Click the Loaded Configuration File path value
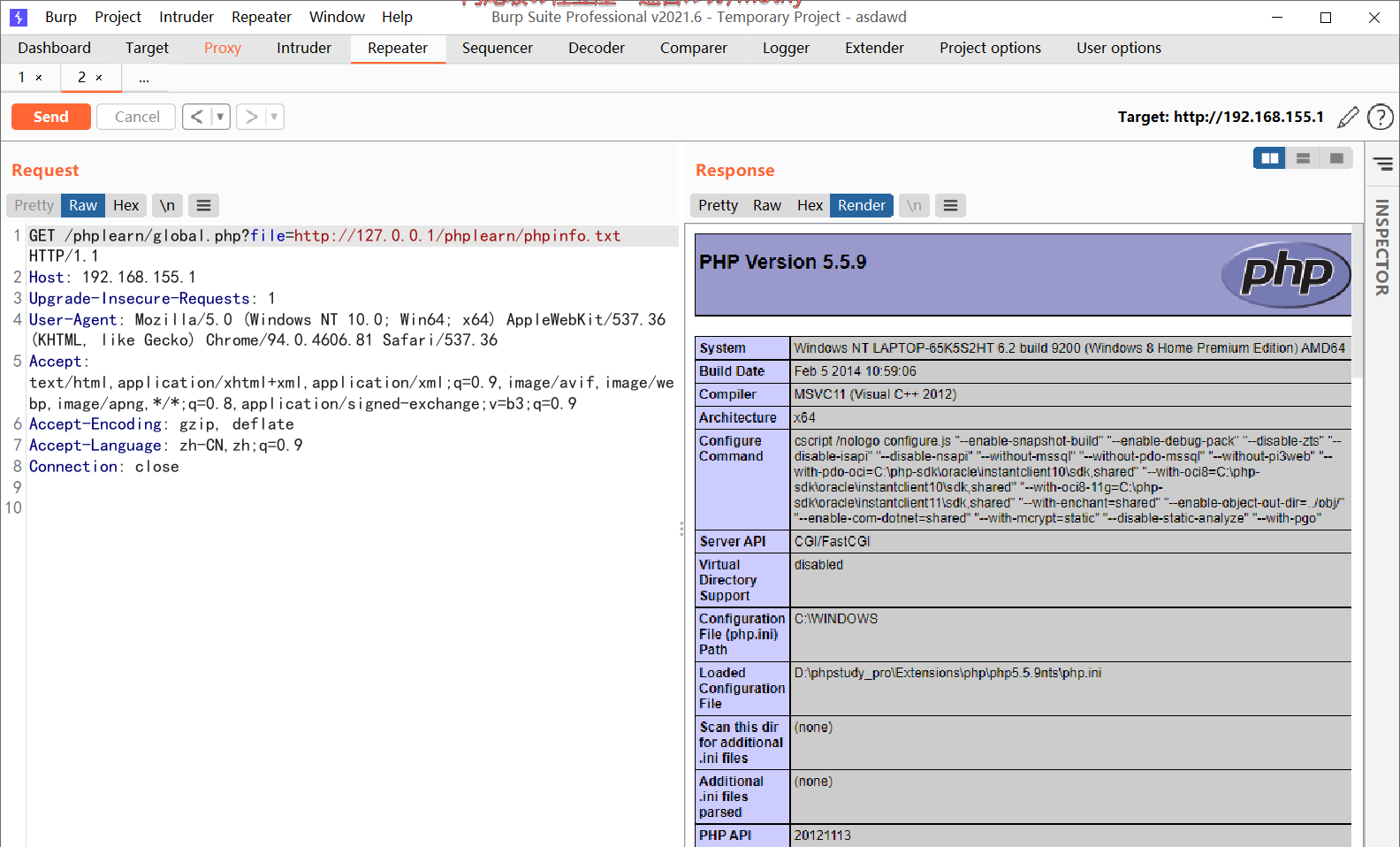The height and width of the screenshot is (847, 1400). point(947,673)
